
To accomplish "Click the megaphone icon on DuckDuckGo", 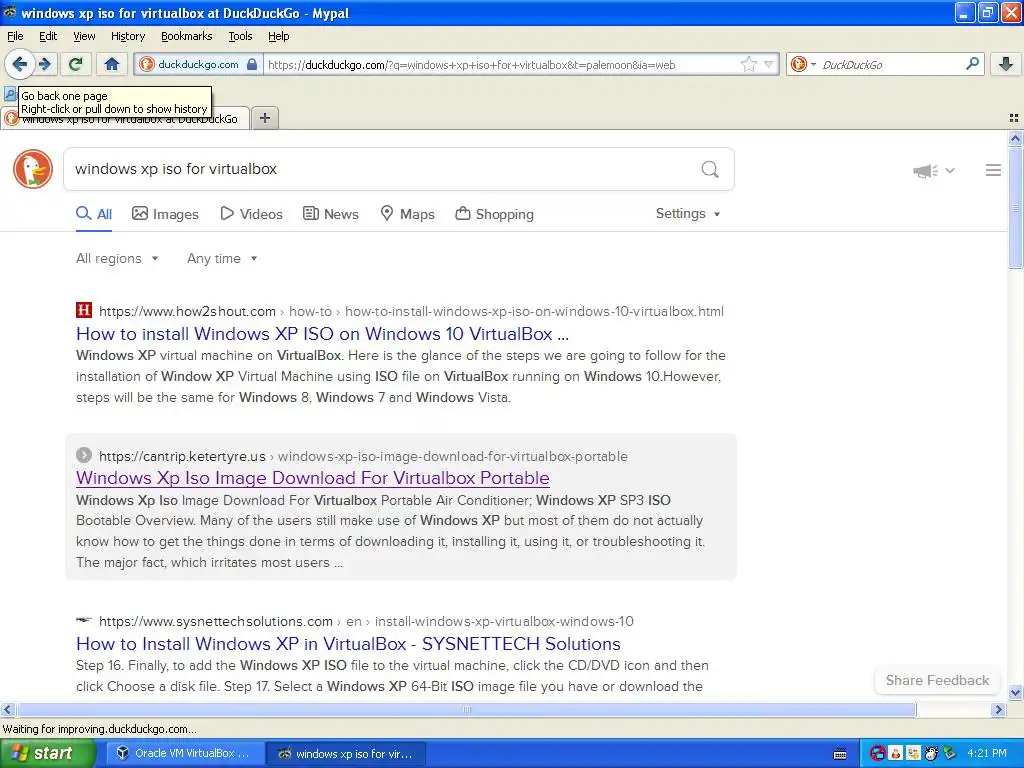I will (x=925, y=170).
